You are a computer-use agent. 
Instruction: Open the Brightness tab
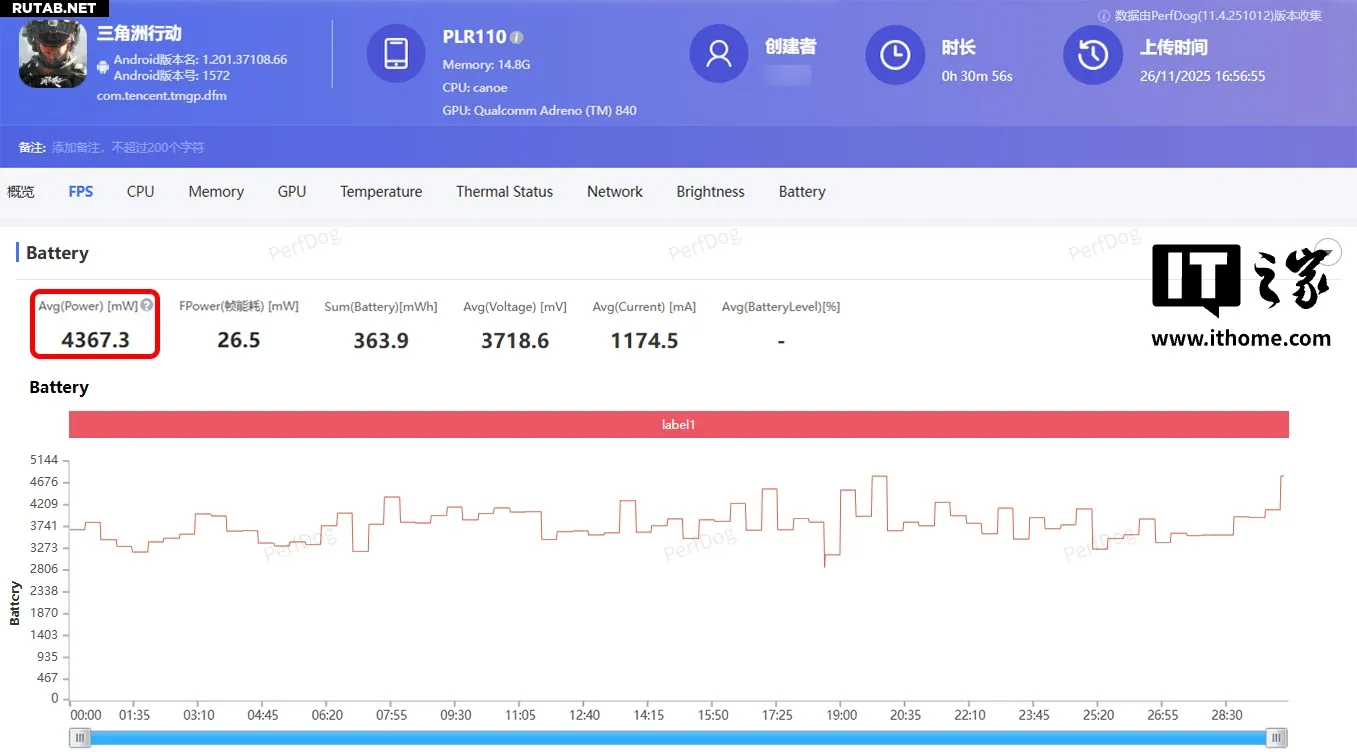click(710, 192)
